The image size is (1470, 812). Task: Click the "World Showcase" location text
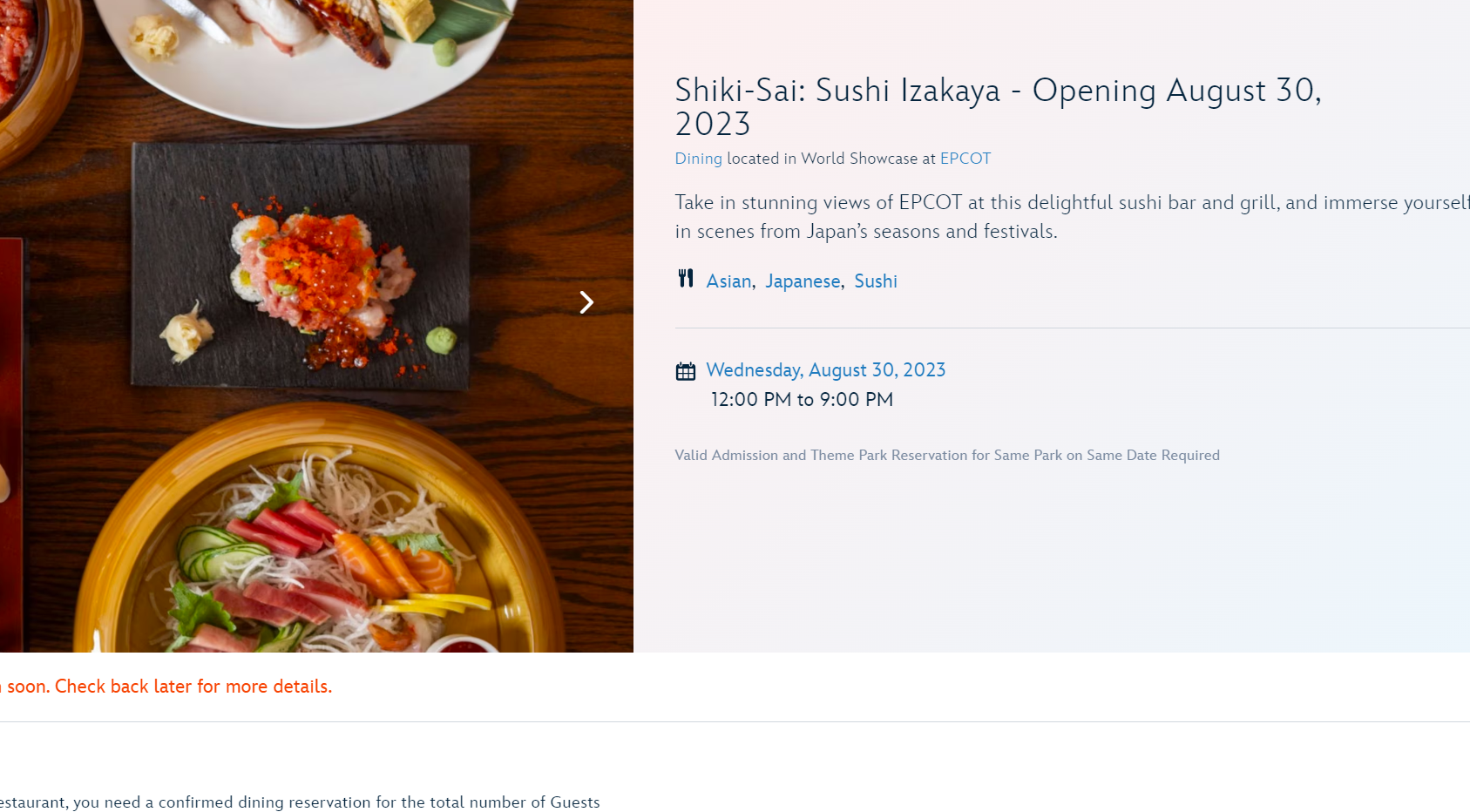coord(859,159)
